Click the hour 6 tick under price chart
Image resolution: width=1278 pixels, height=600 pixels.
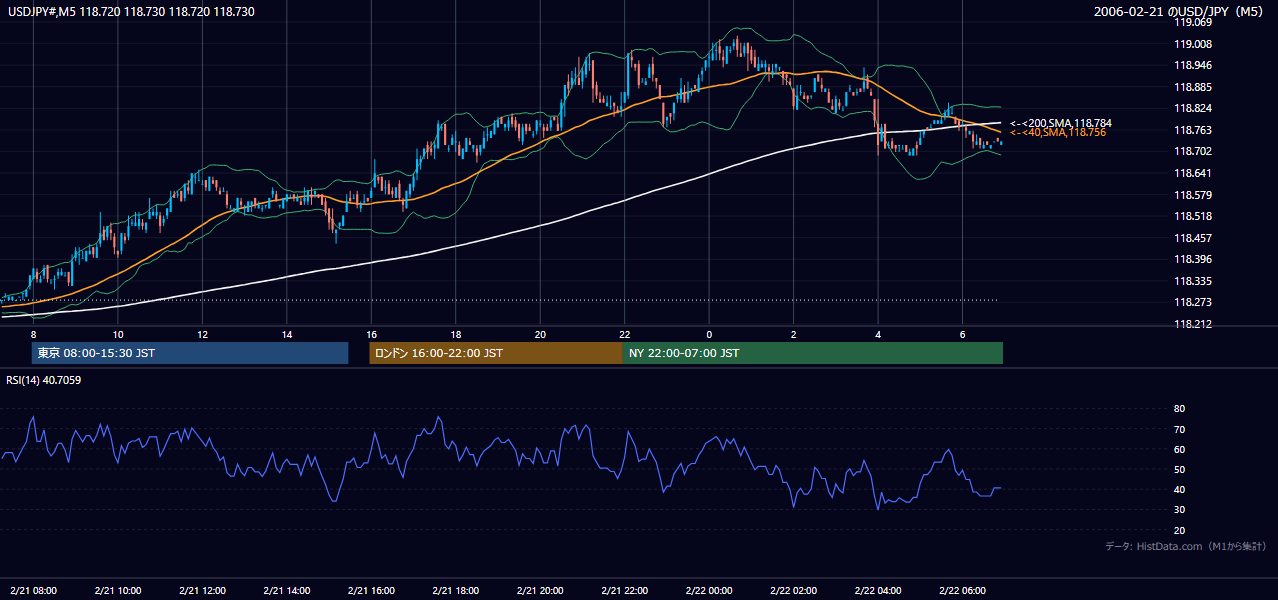962,334
